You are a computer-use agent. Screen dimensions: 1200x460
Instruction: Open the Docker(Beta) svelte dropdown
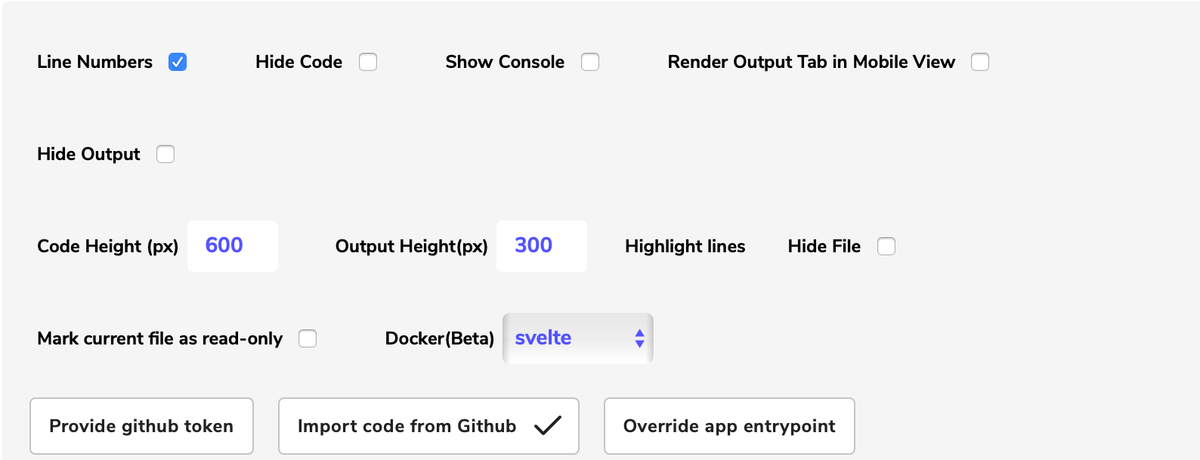coord(578,339)
